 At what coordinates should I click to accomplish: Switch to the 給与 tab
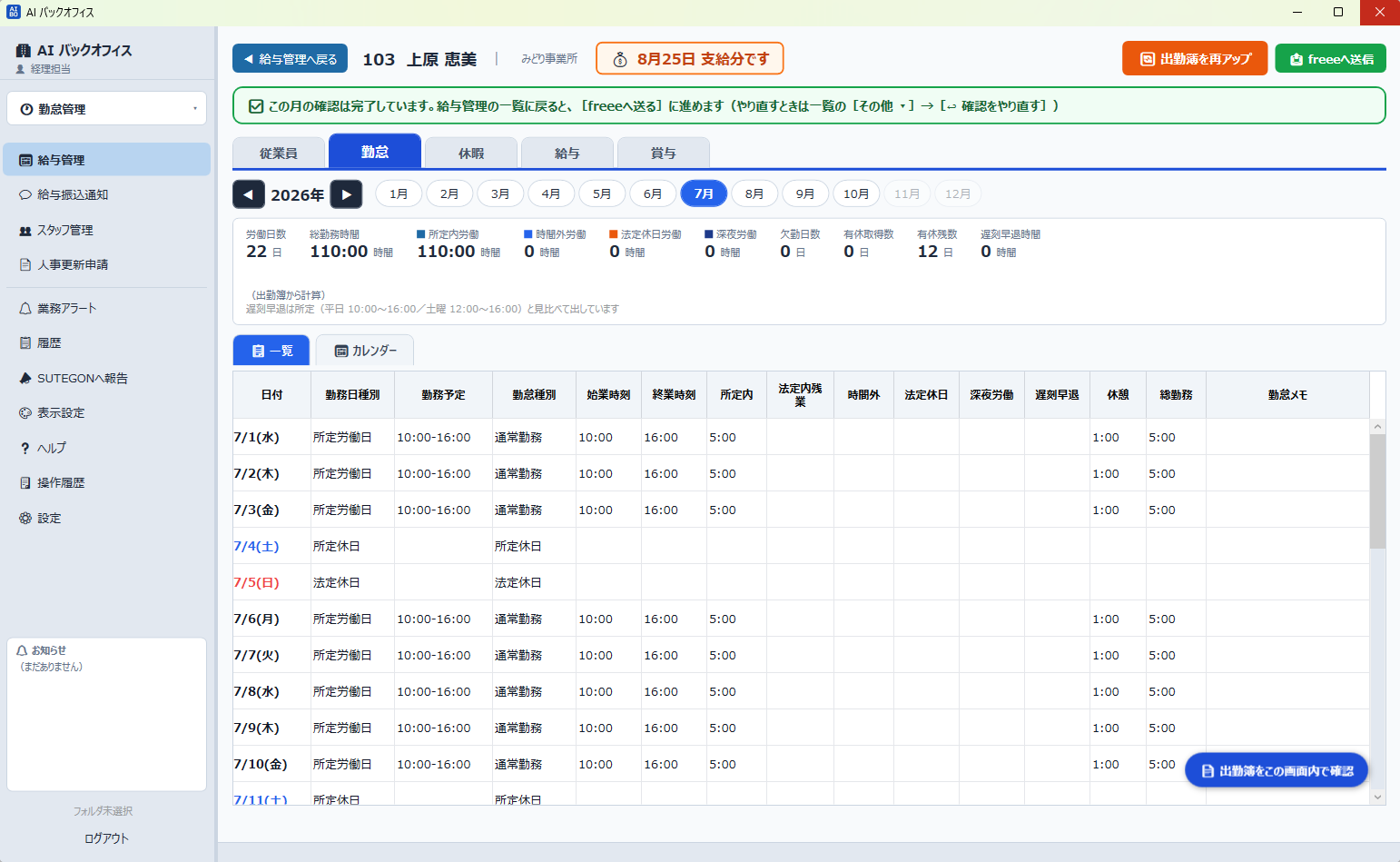(567, 153)
